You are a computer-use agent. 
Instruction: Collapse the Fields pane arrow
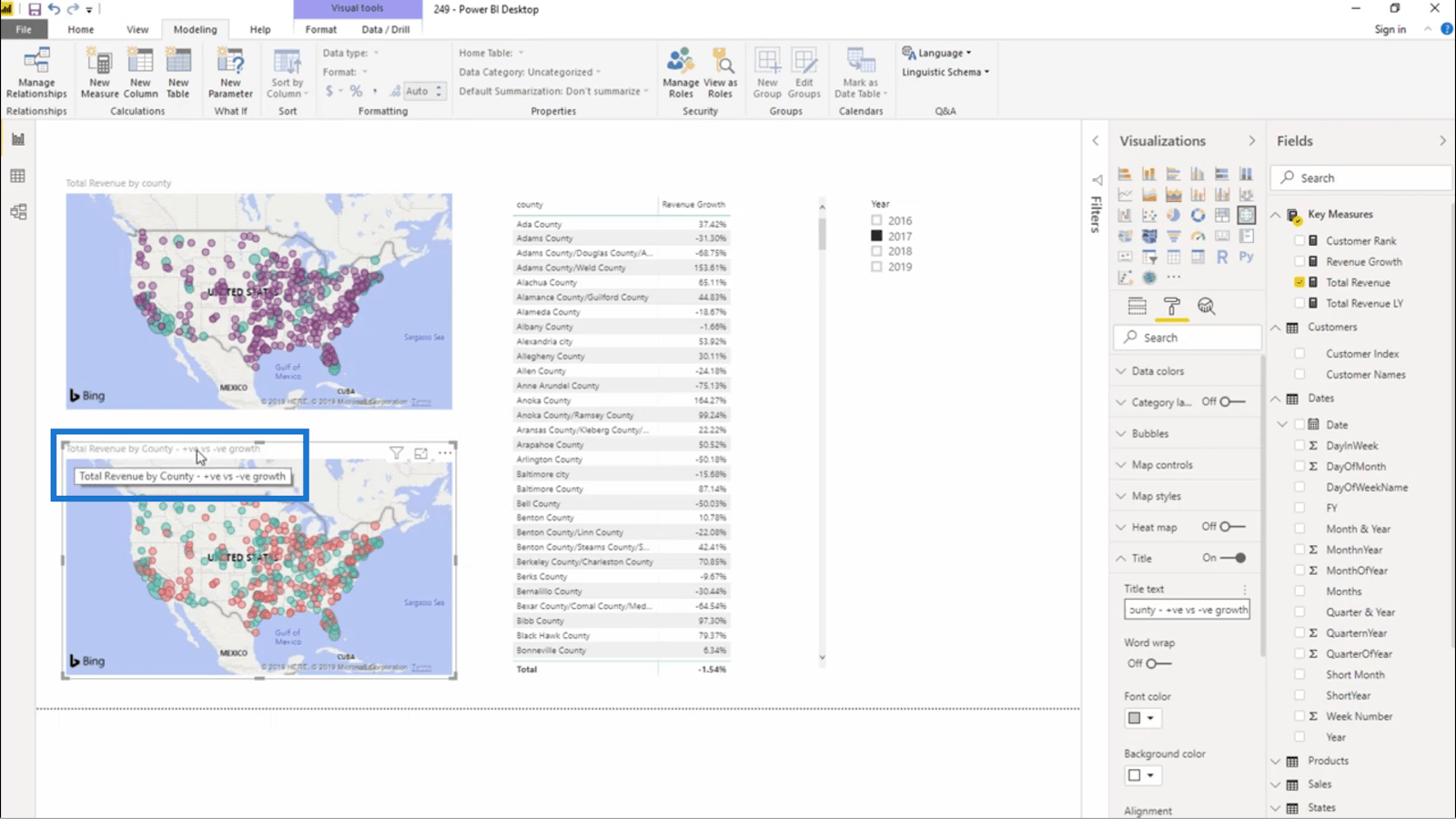coord(1442,141)
